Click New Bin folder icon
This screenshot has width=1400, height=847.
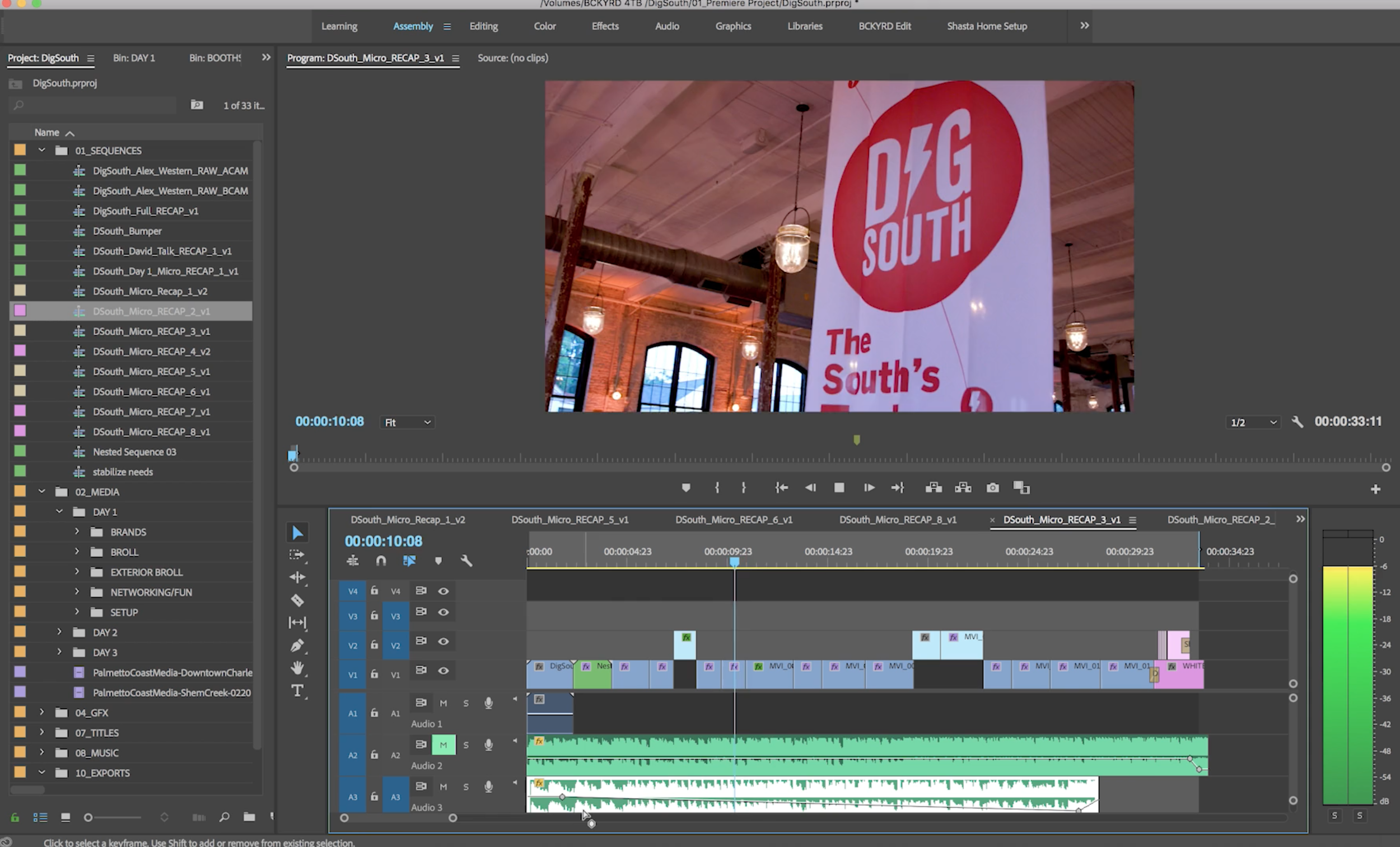pos(249,817)
